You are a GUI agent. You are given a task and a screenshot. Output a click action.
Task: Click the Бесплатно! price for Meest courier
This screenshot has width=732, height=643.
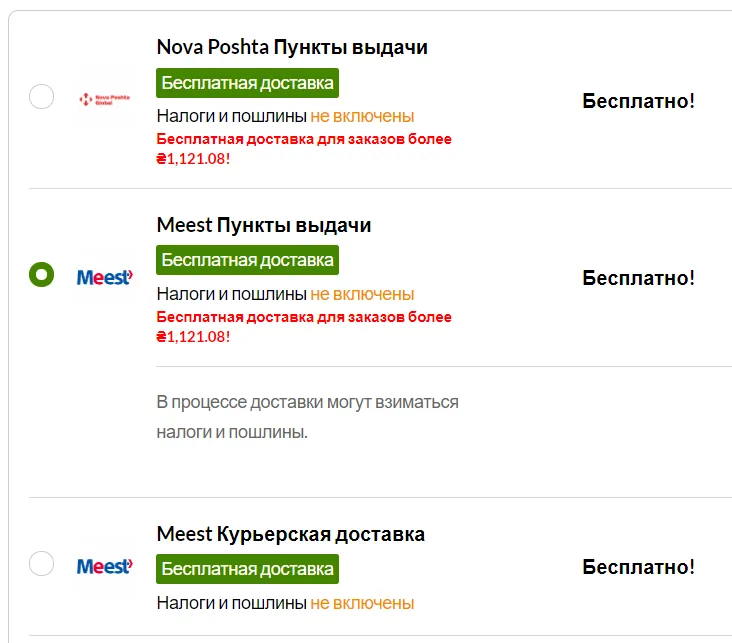[x=639, y=567]
